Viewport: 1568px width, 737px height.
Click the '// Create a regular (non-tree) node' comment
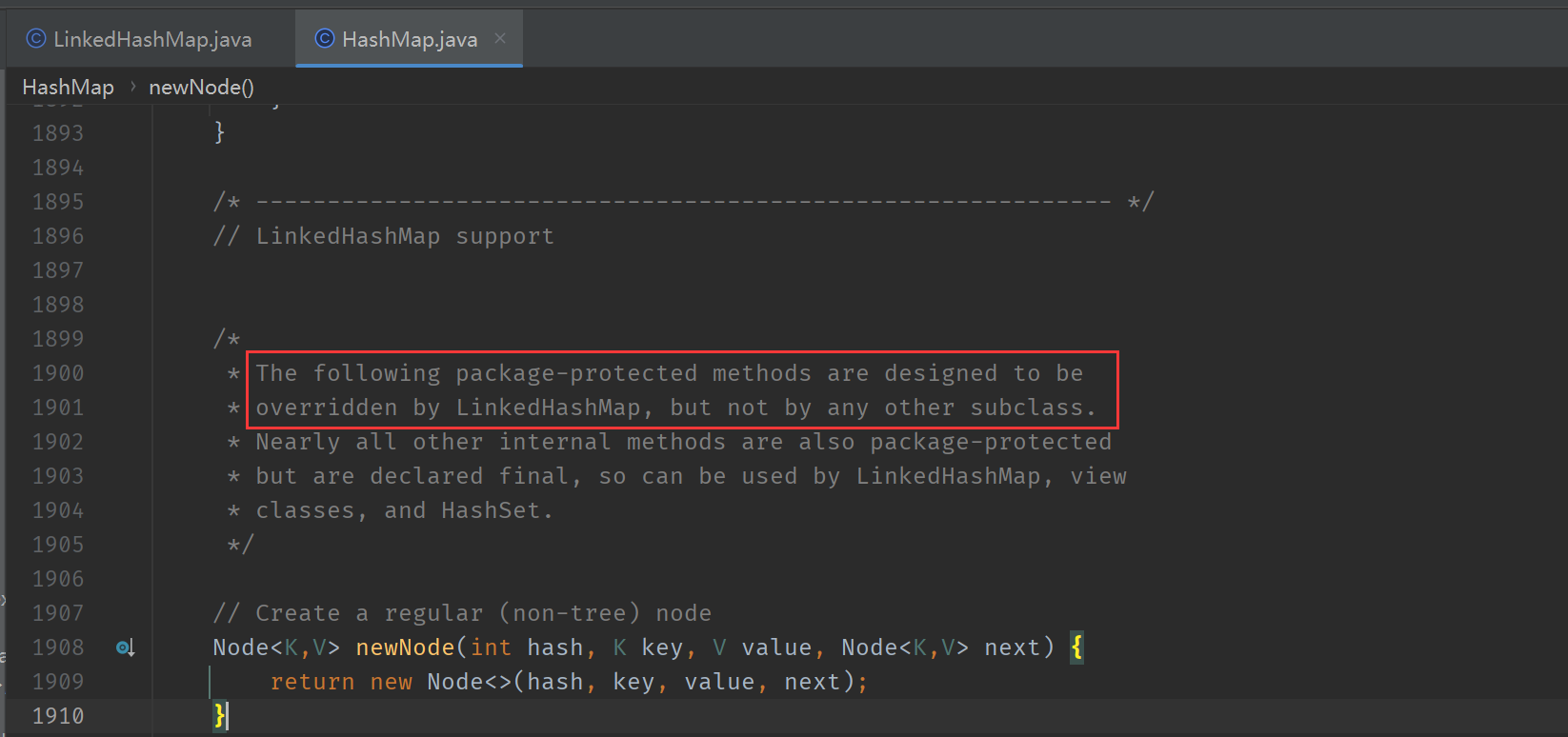click(462, 613)
